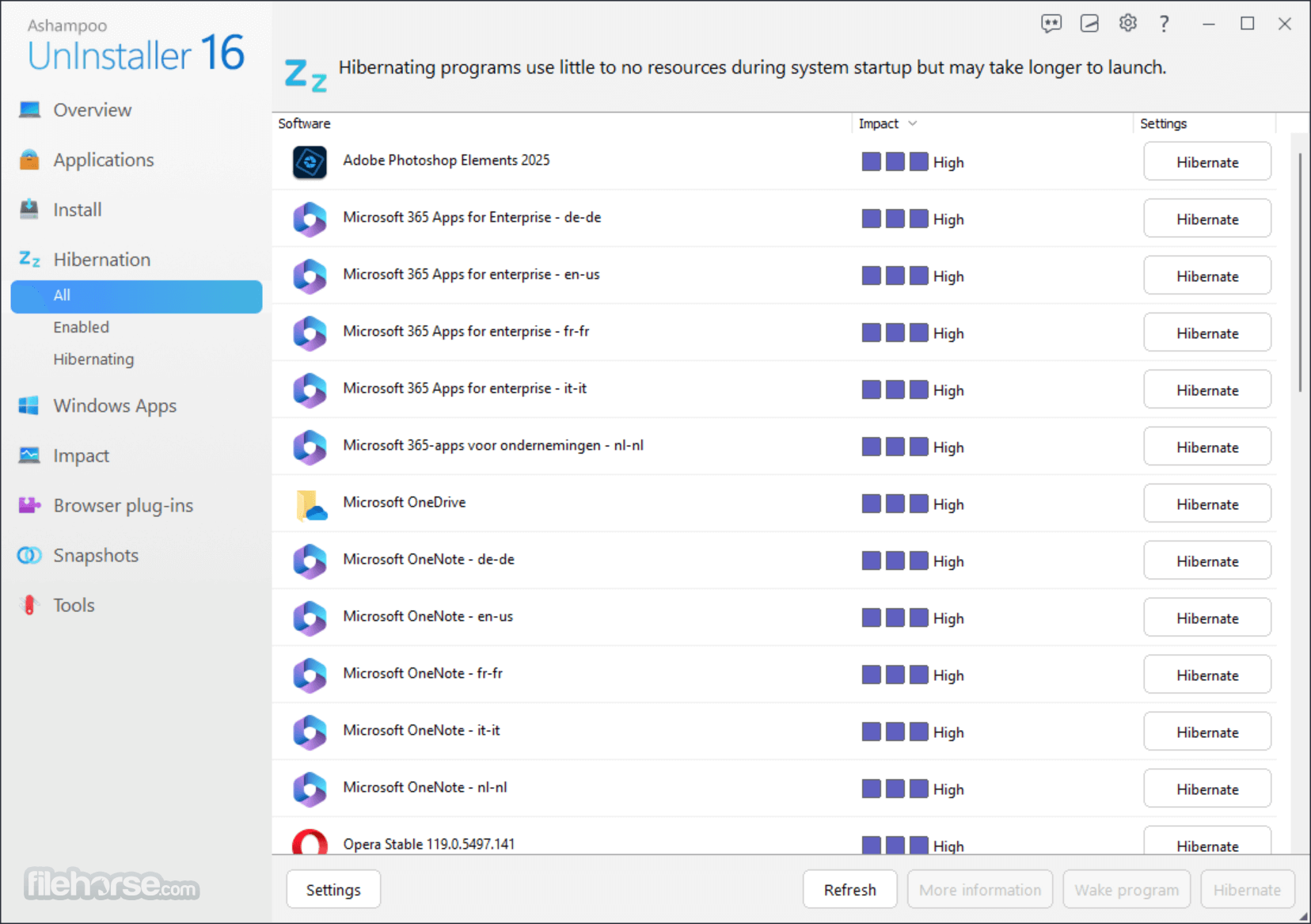Viewport: 1311px width, 924px height.
Task: Select the Microsoft 365 Enterprise de-de icon
Action: point(310,219)
